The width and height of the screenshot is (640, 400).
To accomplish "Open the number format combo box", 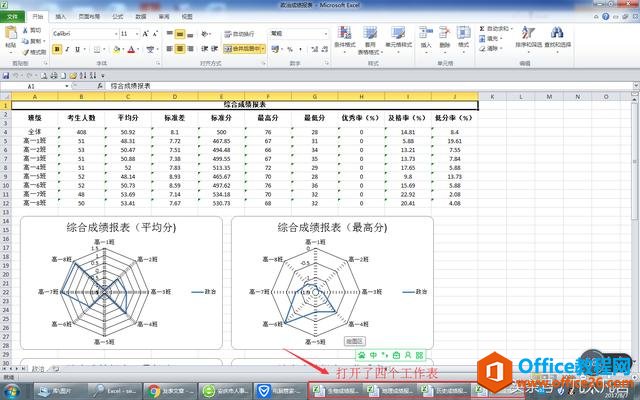I will [299, 33].
